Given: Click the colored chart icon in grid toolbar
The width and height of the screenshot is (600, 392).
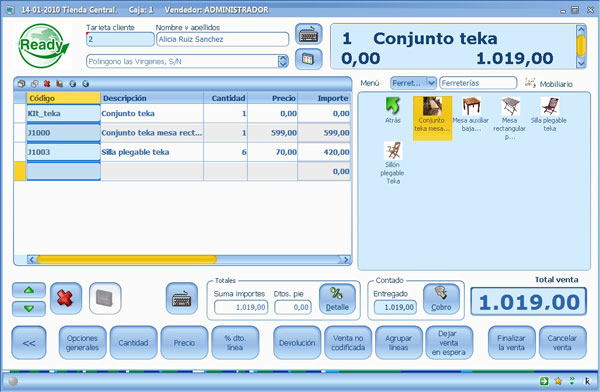Looking at the screenshot, I should 60,83.
